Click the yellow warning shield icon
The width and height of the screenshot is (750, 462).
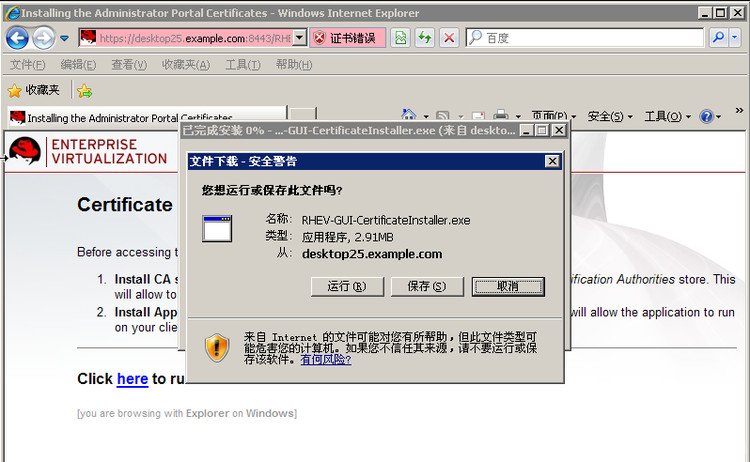click(x=217, y=348)
